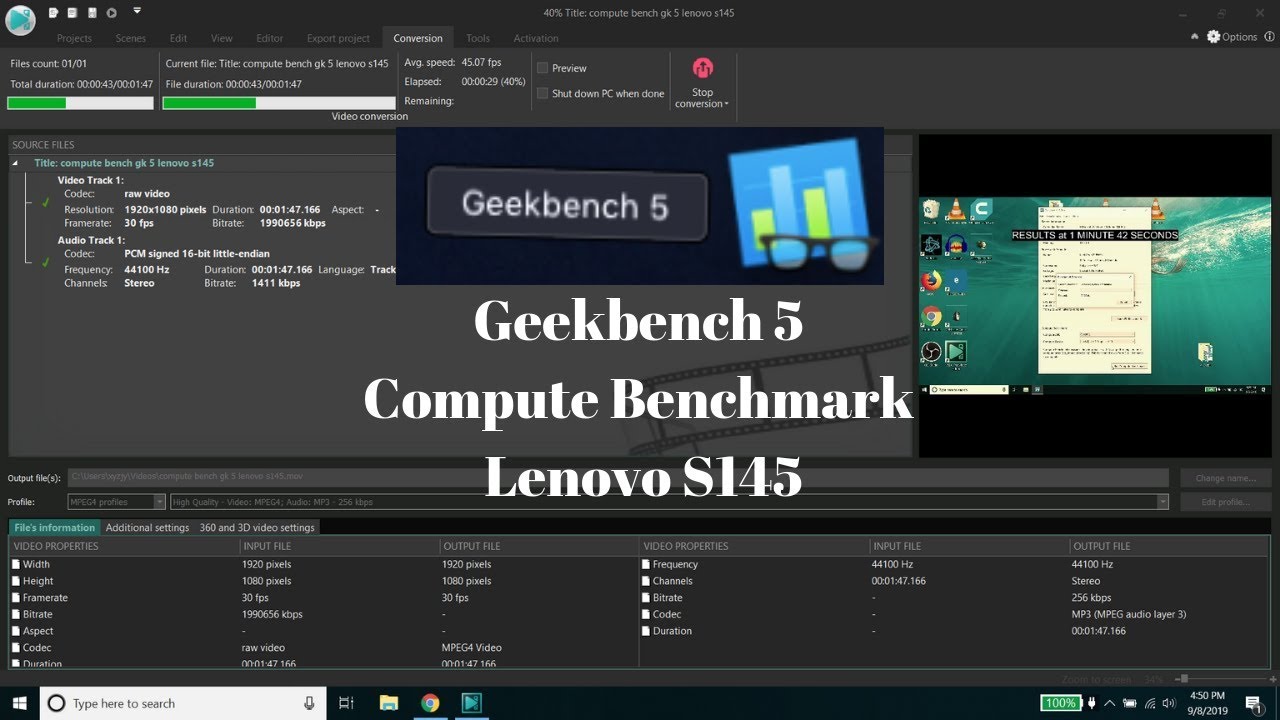The height and width of the screenshot is (720, 1280).
Task: Click the speaker volume tray icon
Action: [1169, 703]
